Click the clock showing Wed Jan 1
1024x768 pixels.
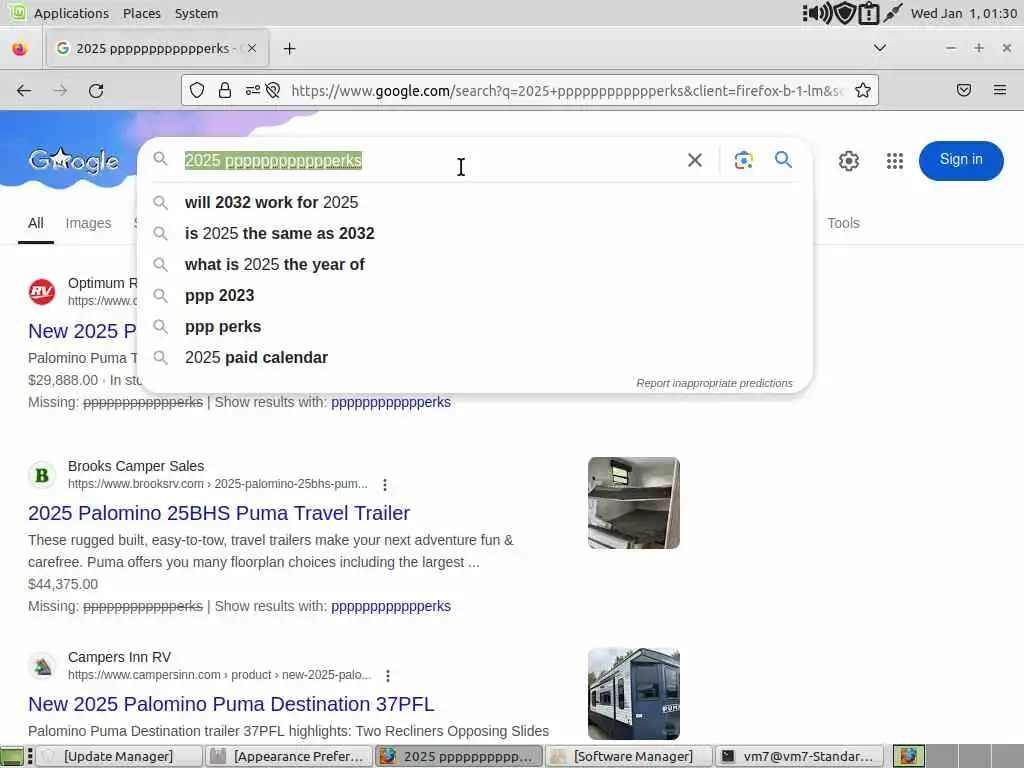pyautogui.click(x=963, y=13)
